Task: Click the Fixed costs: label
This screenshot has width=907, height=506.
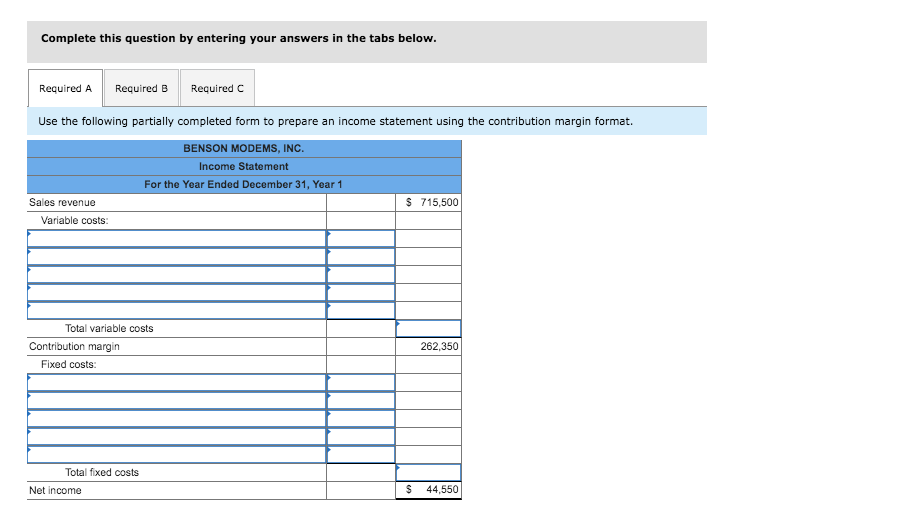Action: point(68,364)
